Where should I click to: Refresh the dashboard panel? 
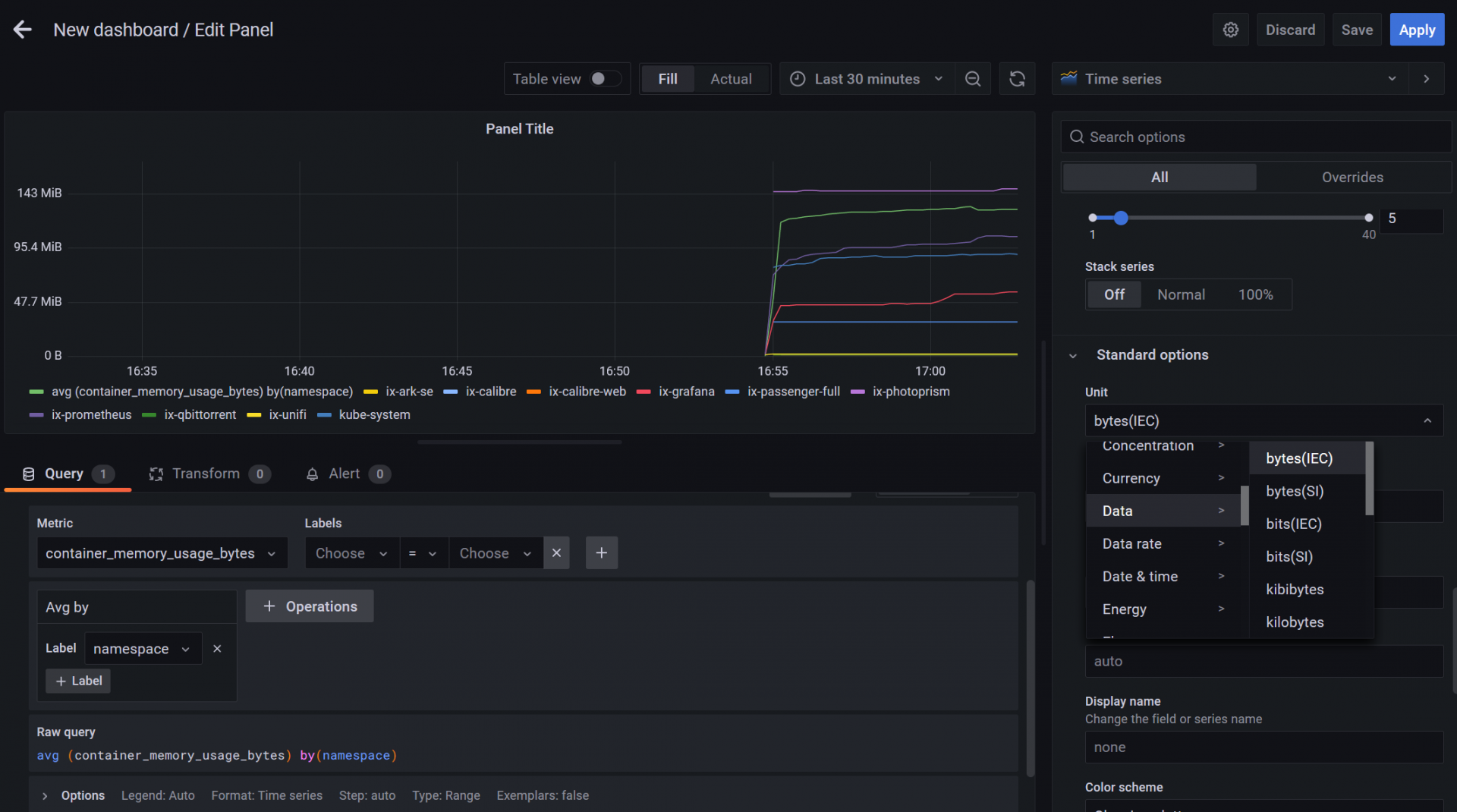click(1017, 79)
